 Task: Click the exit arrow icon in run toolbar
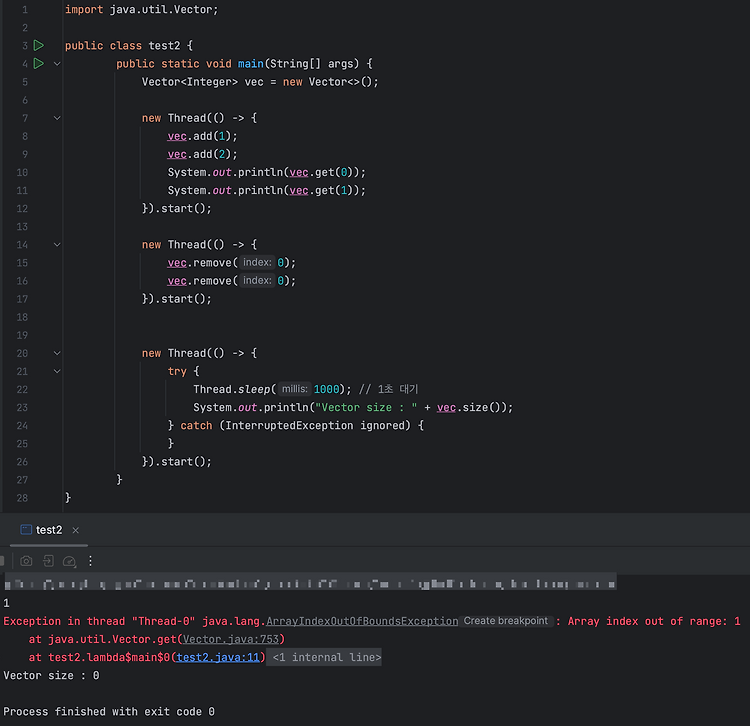(x=48, y=561)
